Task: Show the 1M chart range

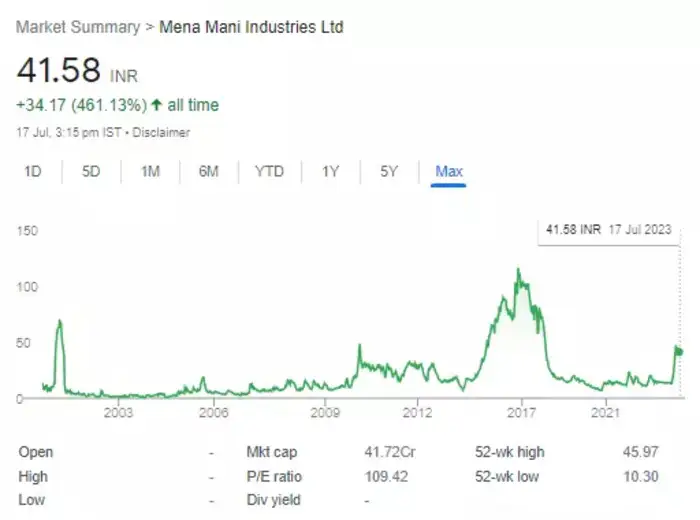Action: coord(150,172)
